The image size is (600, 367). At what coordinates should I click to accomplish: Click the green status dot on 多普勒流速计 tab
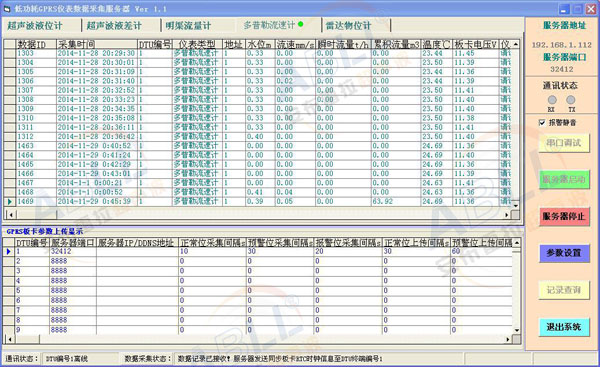click(x=300, y=24)
